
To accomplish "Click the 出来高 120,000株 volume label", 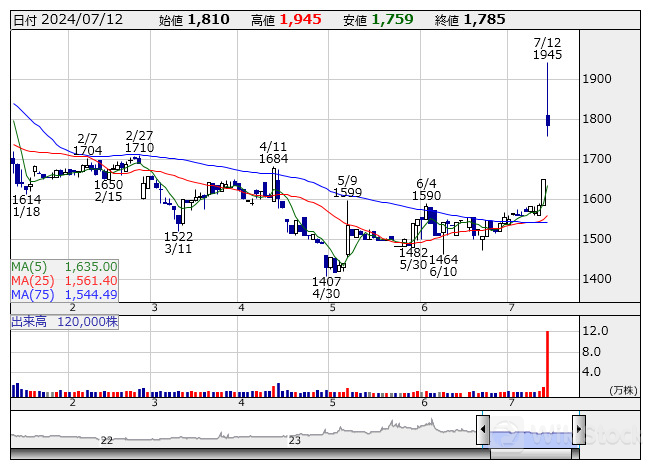I will tap(65, 322).
